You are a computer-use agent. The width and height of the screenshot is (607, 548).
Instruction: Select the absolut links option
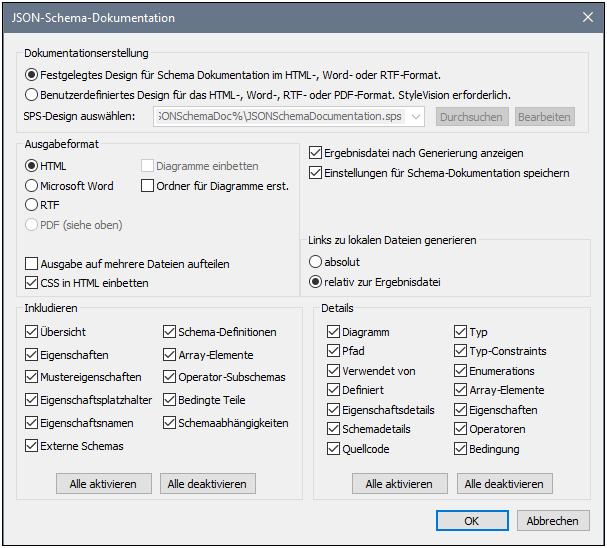pyautogui.click(x=316, y=262)
